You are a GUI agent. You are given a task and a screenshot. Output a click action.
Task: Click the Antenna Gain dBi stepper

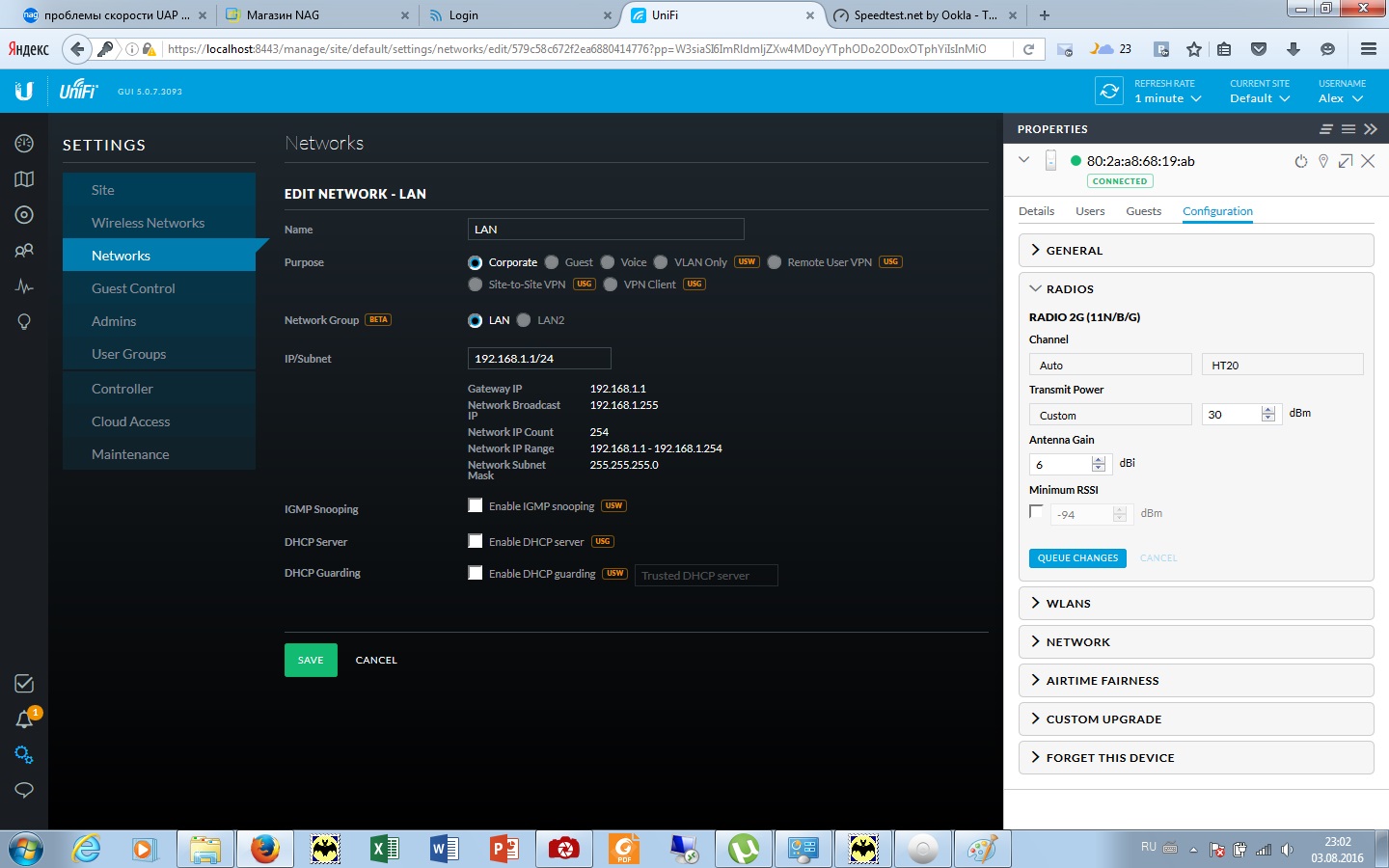1099,464
